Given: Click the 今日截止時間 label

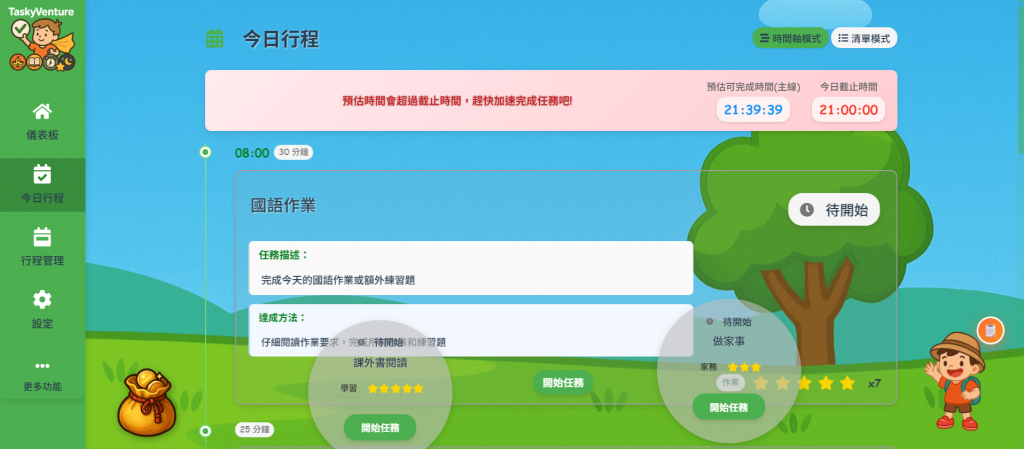Looking at the screenshot, I should click(848, 86).
